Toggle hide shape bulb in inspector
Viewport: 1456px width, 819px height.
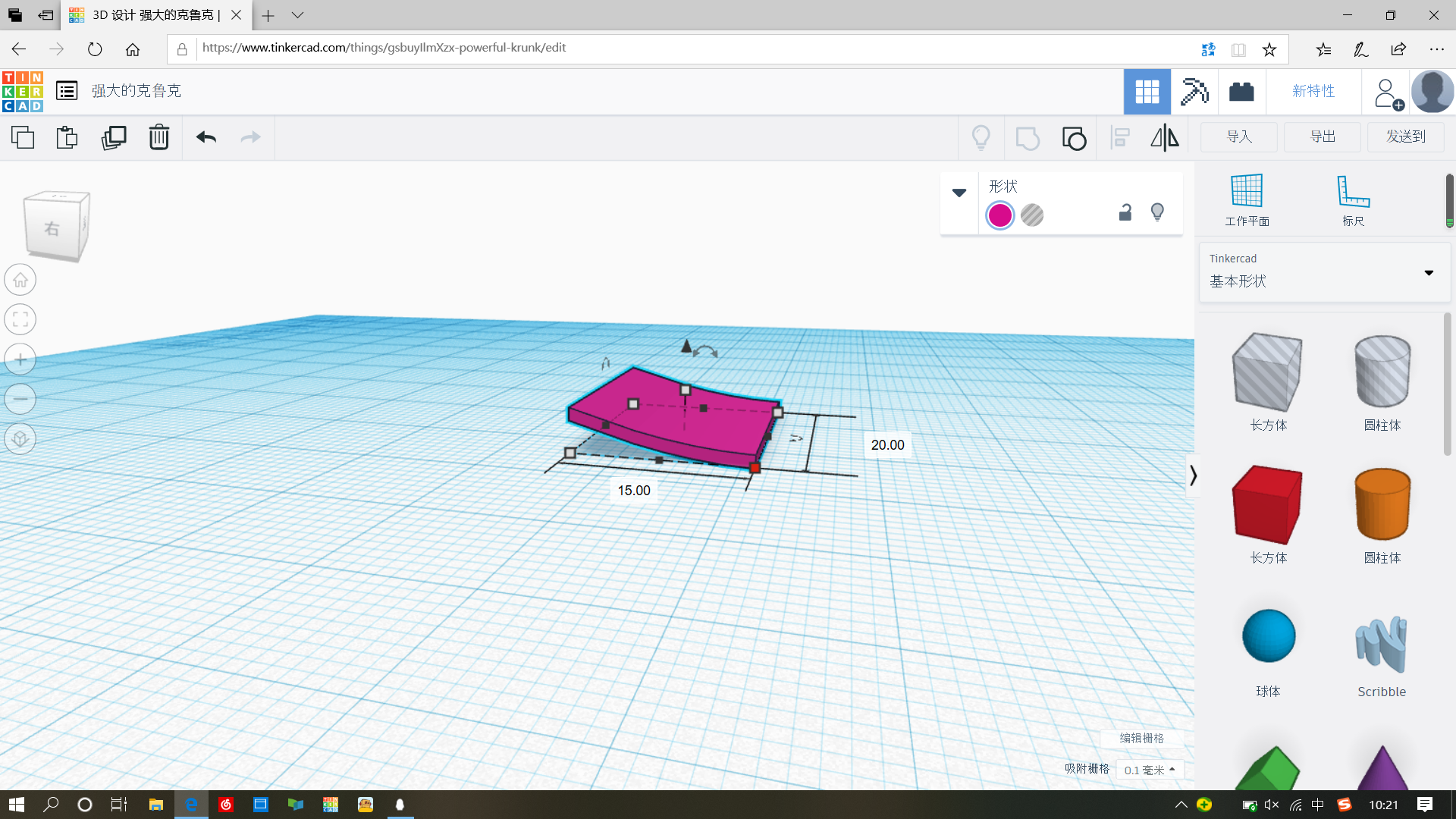(1157, 212)
